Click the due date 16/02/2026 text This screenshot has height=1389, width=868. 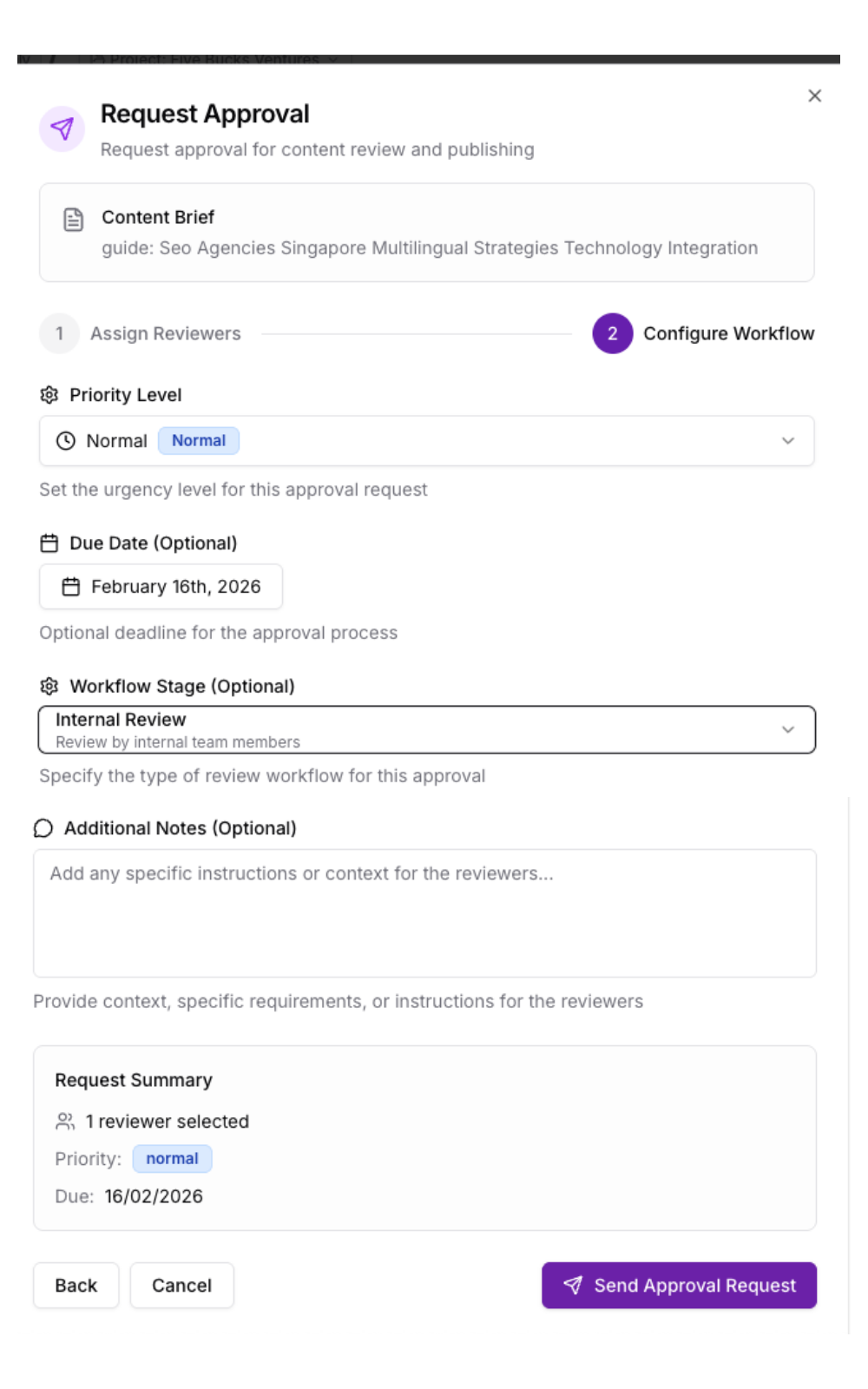click(x=154, y=1196)
